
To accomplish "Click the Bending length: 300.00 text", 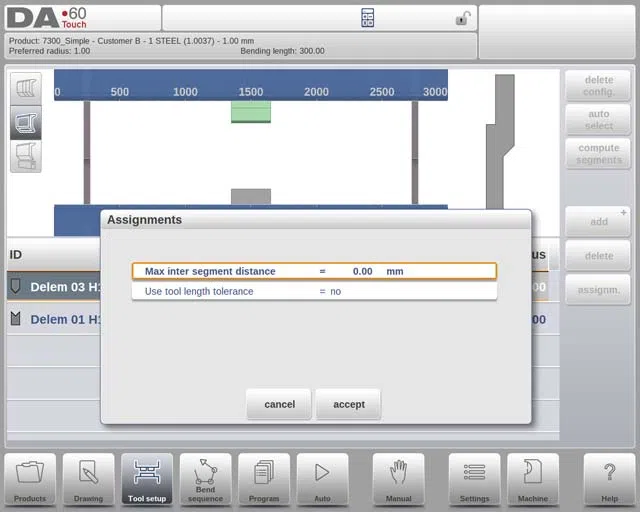I will click(x=282, y=51).
